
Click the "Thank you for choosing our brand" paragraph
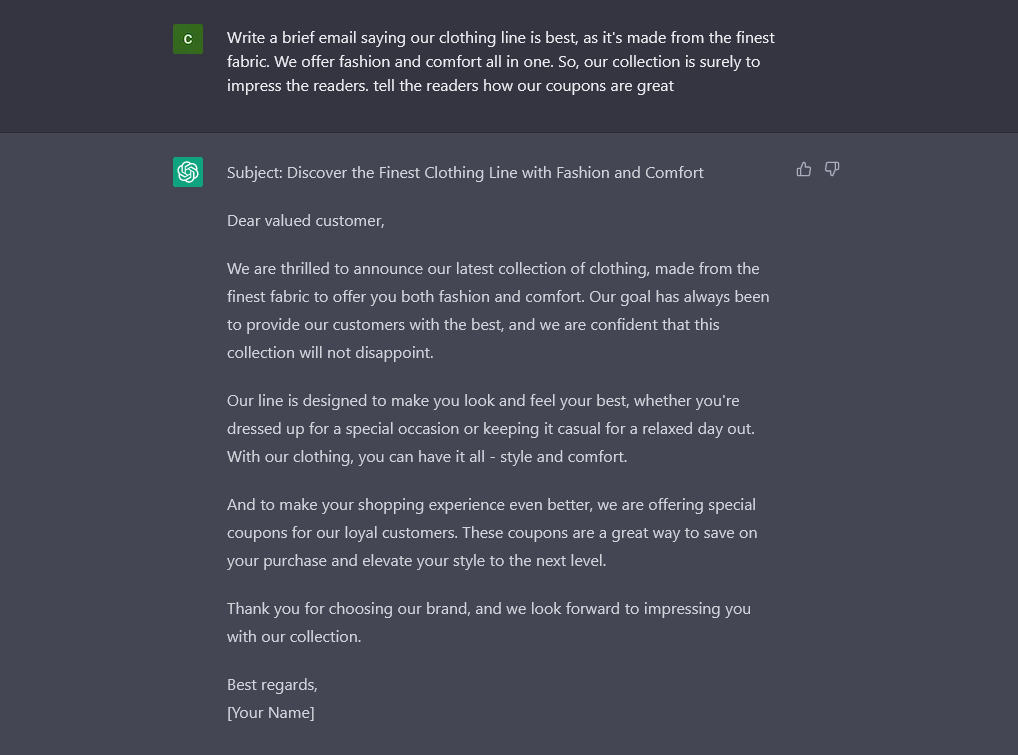(x=488, y=622)
